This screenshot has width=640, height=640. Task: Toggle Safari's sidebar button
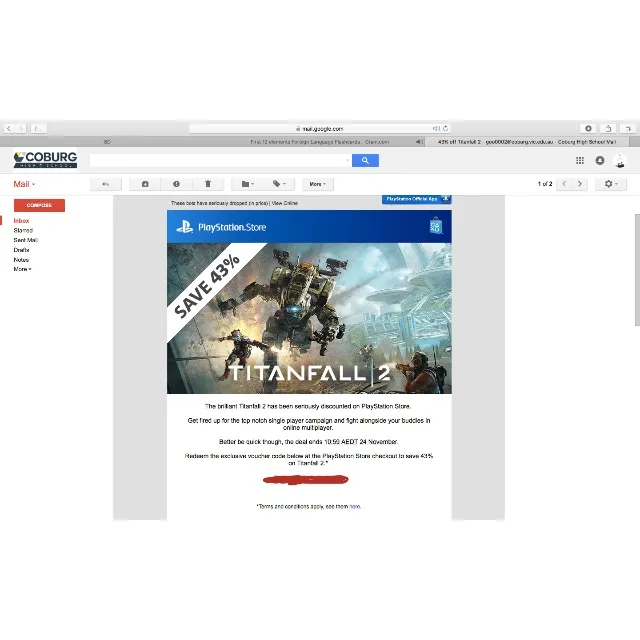point(39,129)
